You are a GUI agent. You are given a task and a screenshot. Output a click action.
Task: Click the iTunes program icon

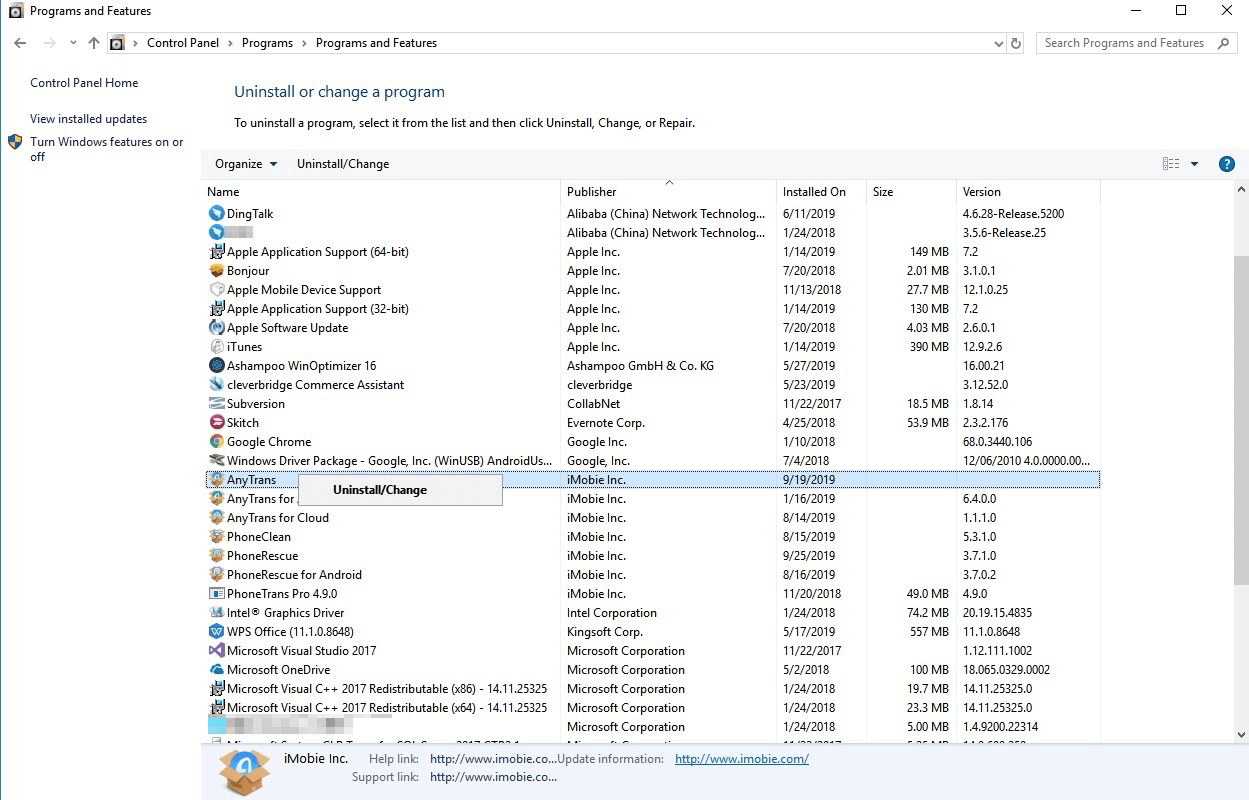tap(217, 347)
